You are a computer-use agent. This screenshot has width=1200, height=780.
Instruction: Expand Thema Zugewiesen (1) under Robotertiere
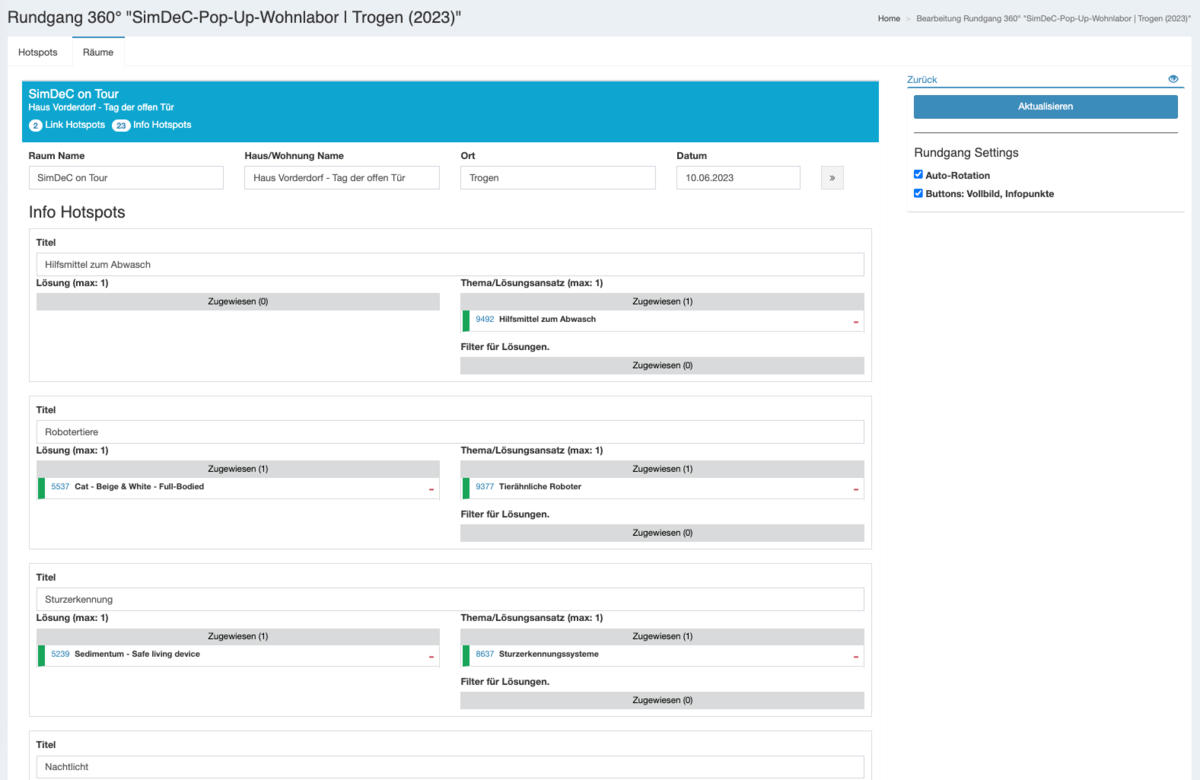[662, 469]
